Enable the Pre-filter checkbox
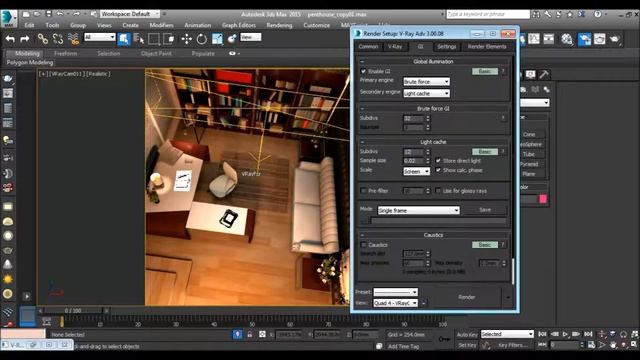The width and height of the screenshot is (640, 360). (x=363, y=191)
